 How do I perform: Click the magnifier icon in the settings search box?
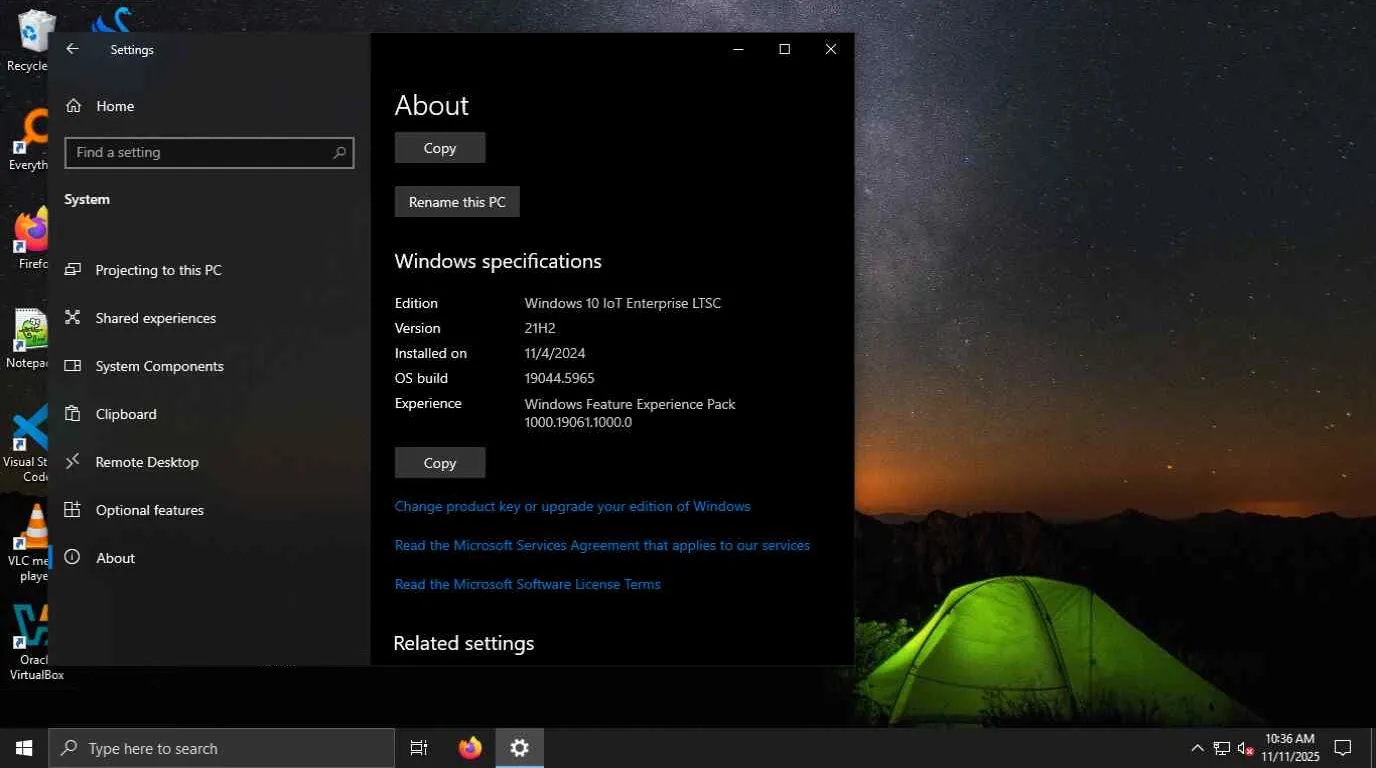tap(339, 153)
